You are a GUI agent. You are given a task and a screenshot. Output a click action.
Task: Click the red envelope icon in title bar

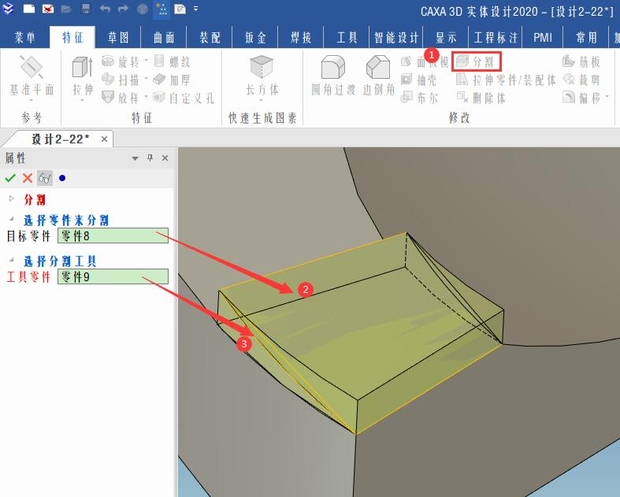pyautogui.click(x=48, y=8)
